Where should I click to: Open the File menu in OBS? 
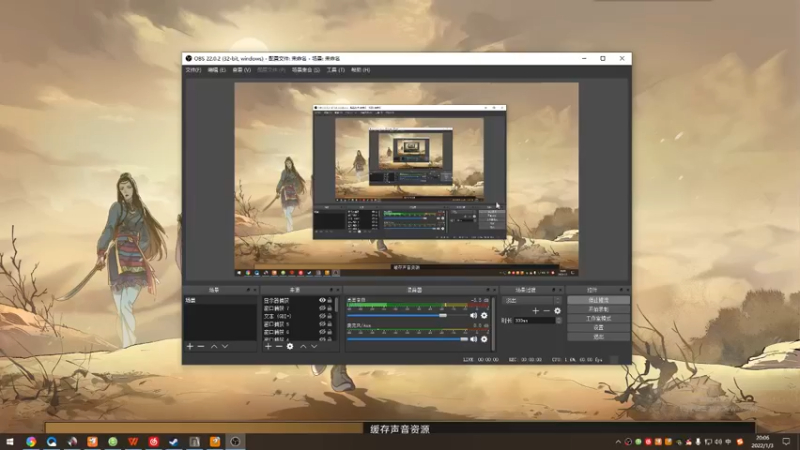pos(193,70)
